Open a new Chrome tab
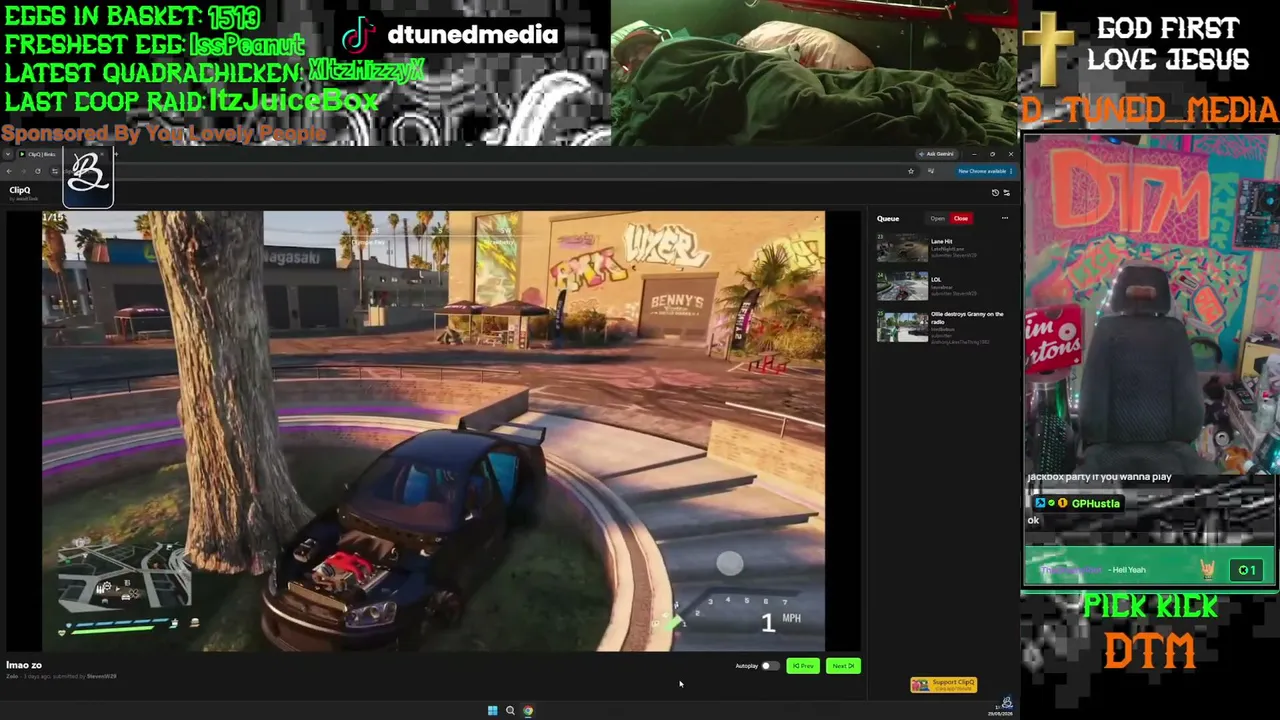 115,154
